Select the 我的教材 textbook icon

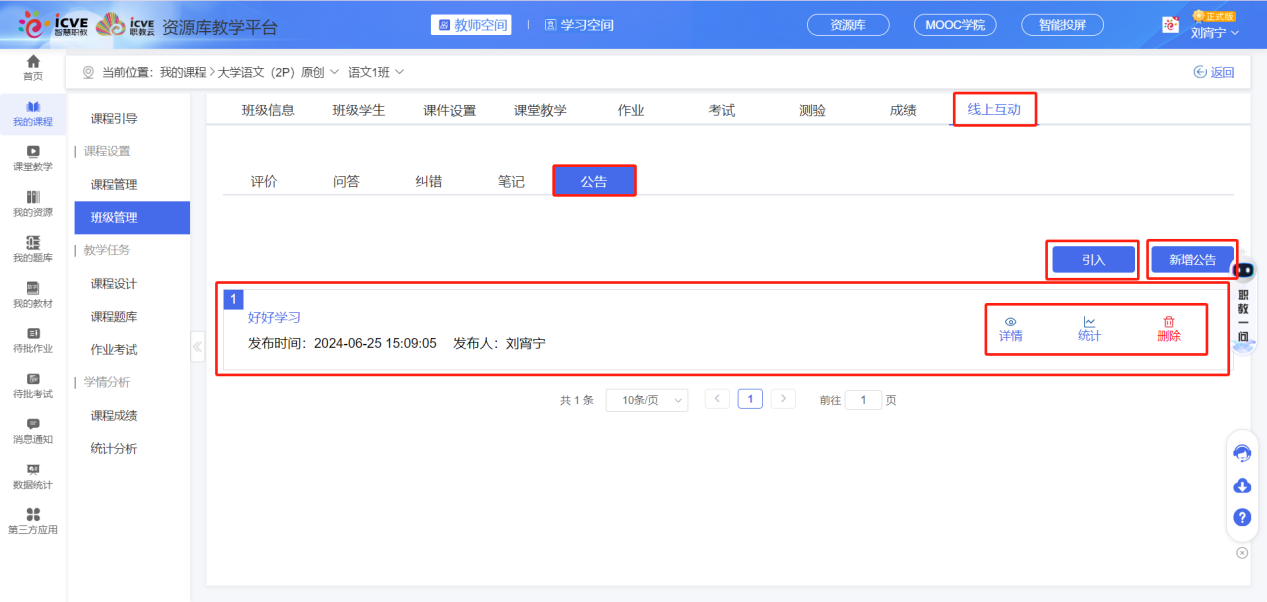tap(33, 293)
